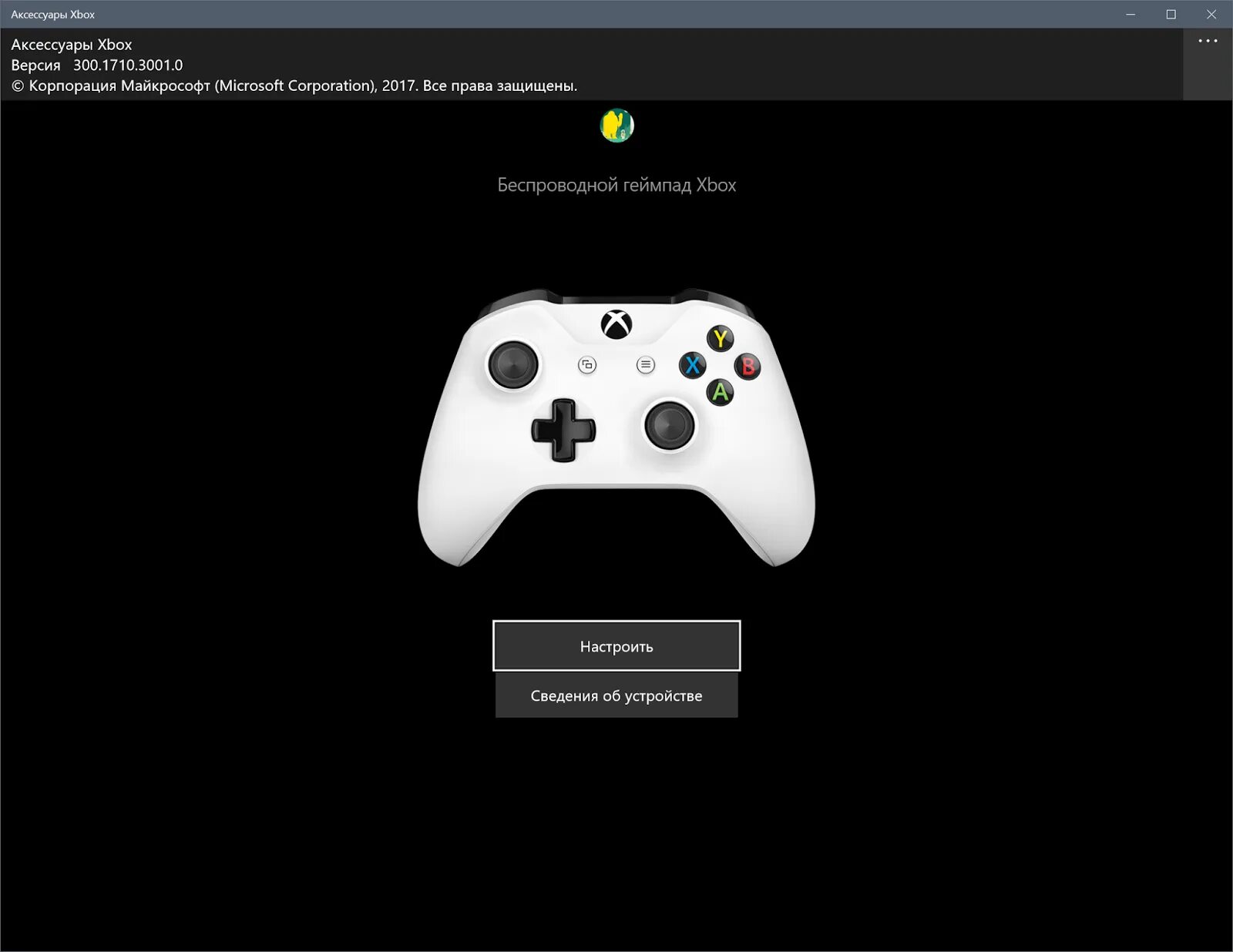1233x952 pixels.
Task: Click the red B button on controller
Action: [x=748, y=366]
